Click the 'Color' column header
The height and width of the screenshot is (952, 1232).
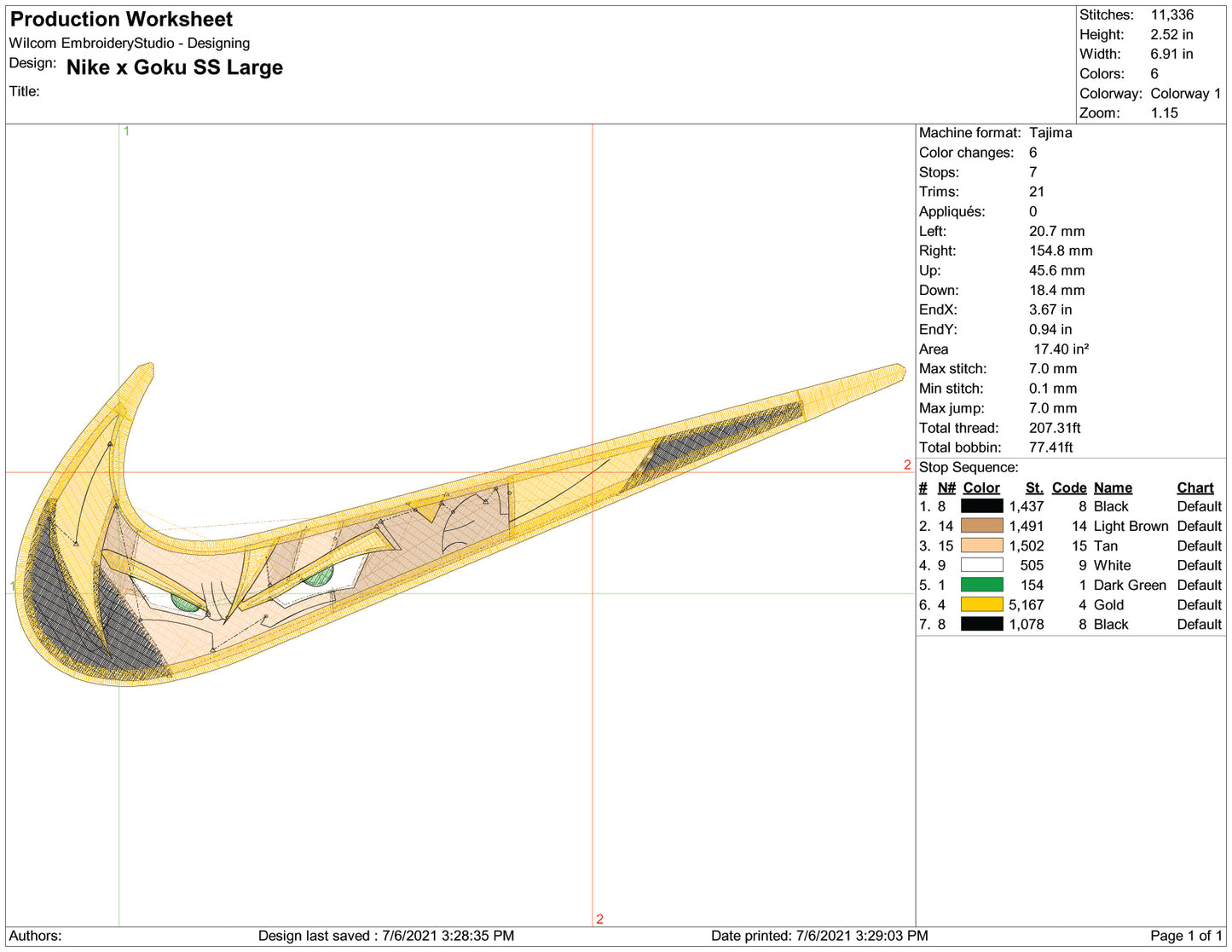981,488
